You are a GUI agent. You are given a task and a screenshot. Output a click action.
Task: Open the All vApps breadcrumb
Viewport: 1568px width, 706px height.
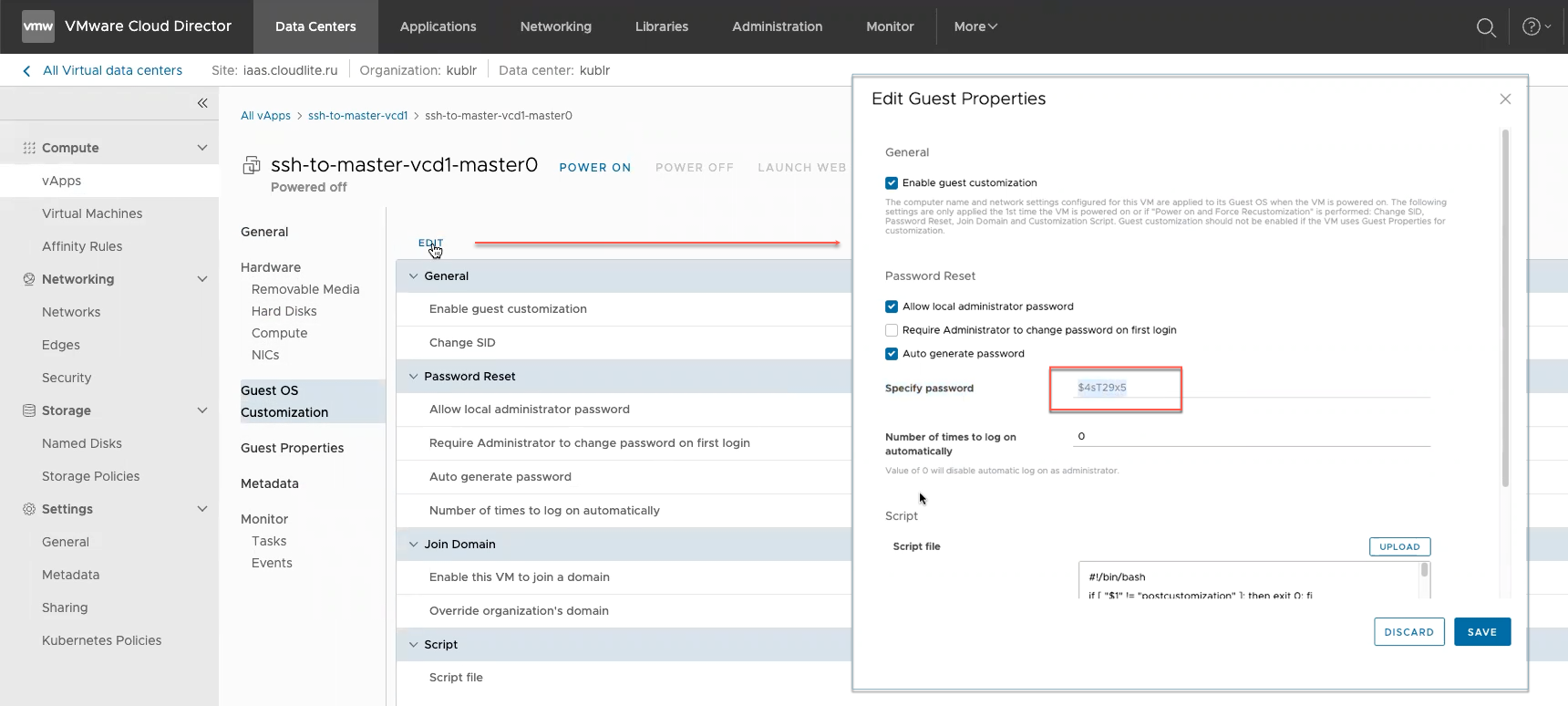[265, 116]
